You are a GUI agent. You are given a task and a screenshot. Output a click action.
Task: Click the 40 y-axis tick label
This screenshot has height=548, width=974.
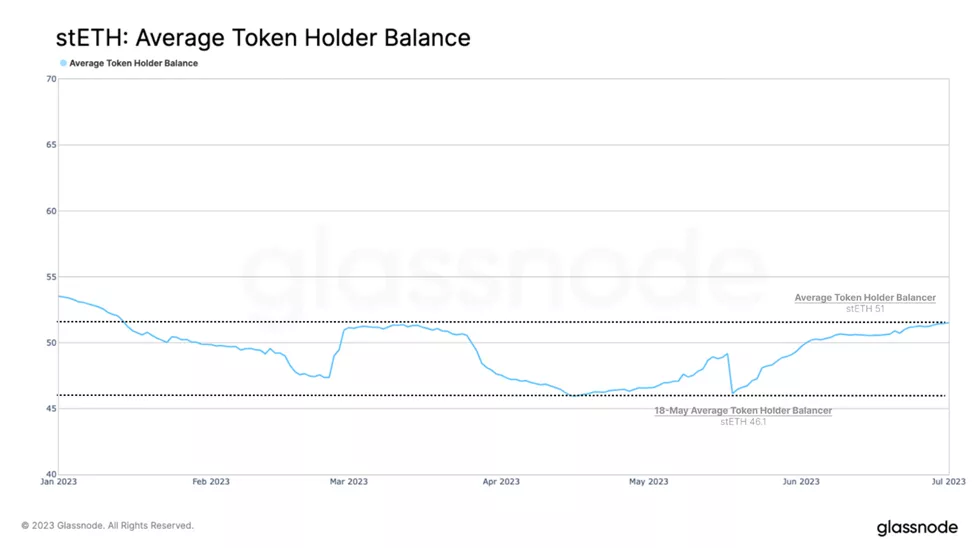pos(51,474)
